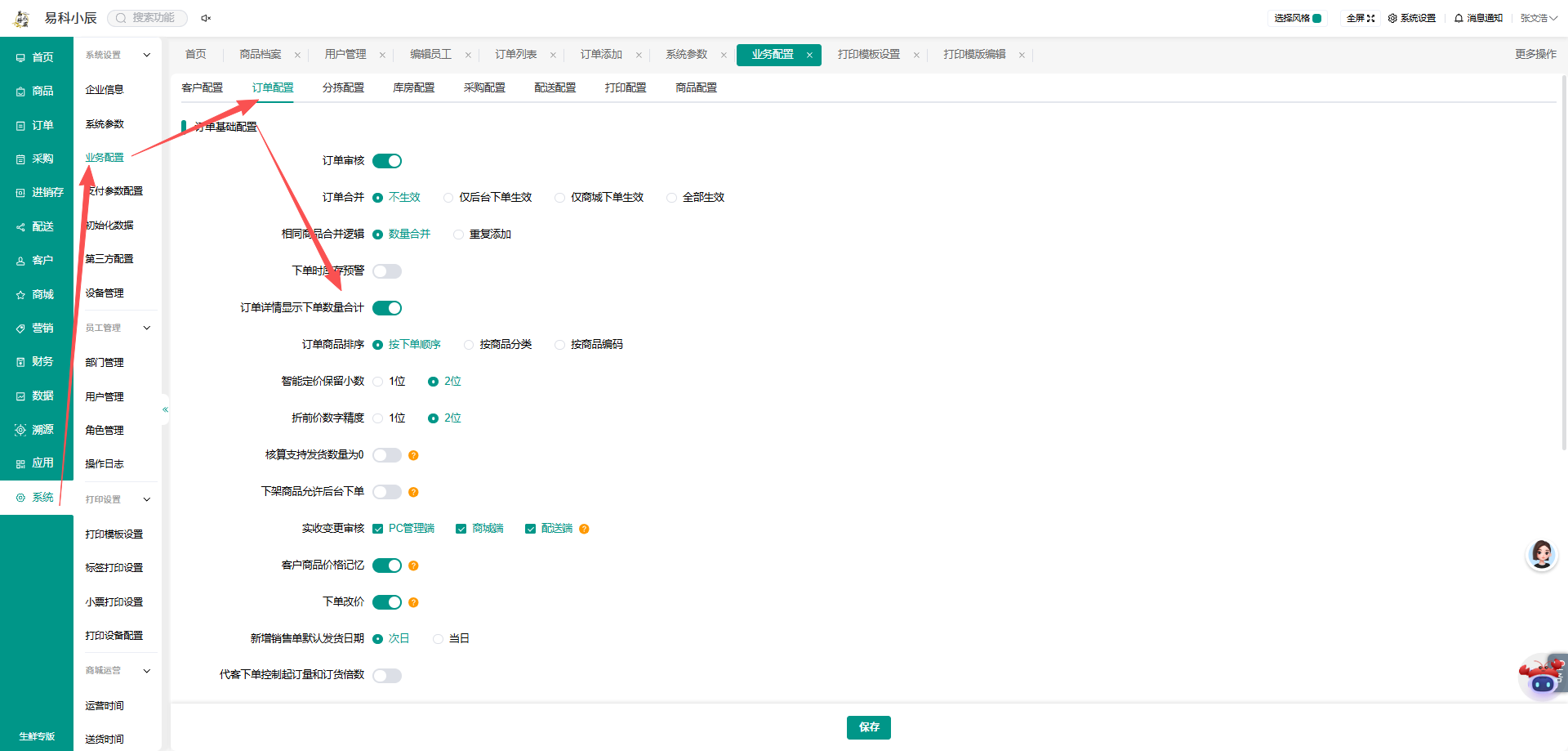Open the 商品 sidebar module
This screenshot has height=751, width=1568.
[x=36, y=92]
